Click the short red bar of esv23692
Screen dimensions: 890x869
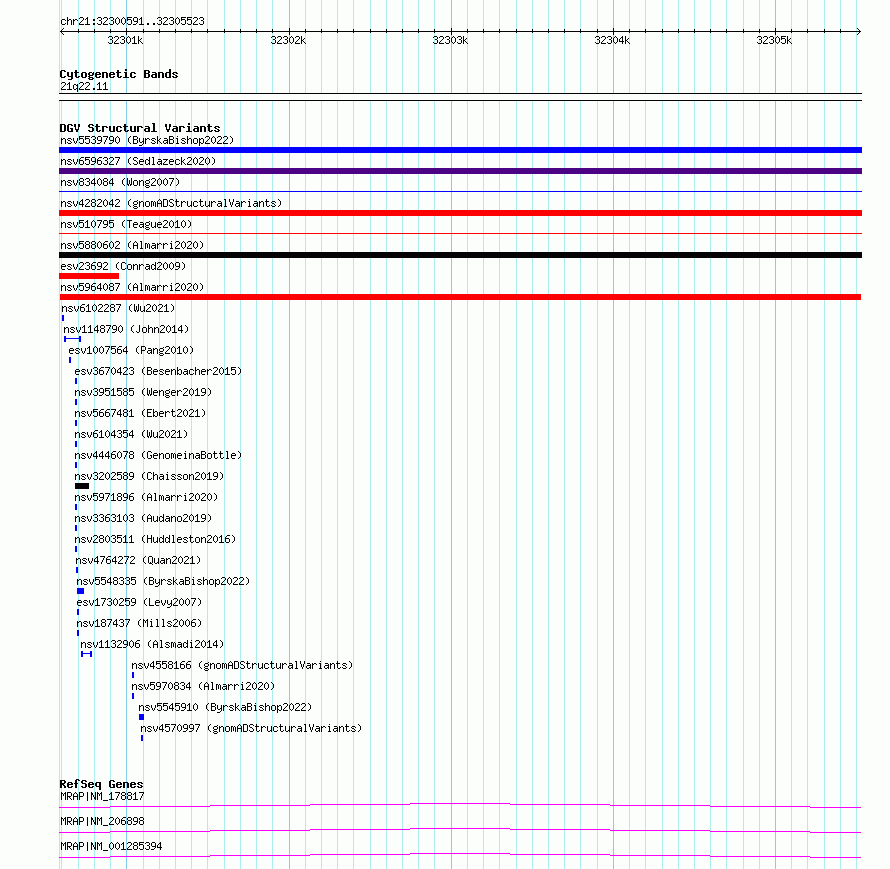click(x=89, y=276)
